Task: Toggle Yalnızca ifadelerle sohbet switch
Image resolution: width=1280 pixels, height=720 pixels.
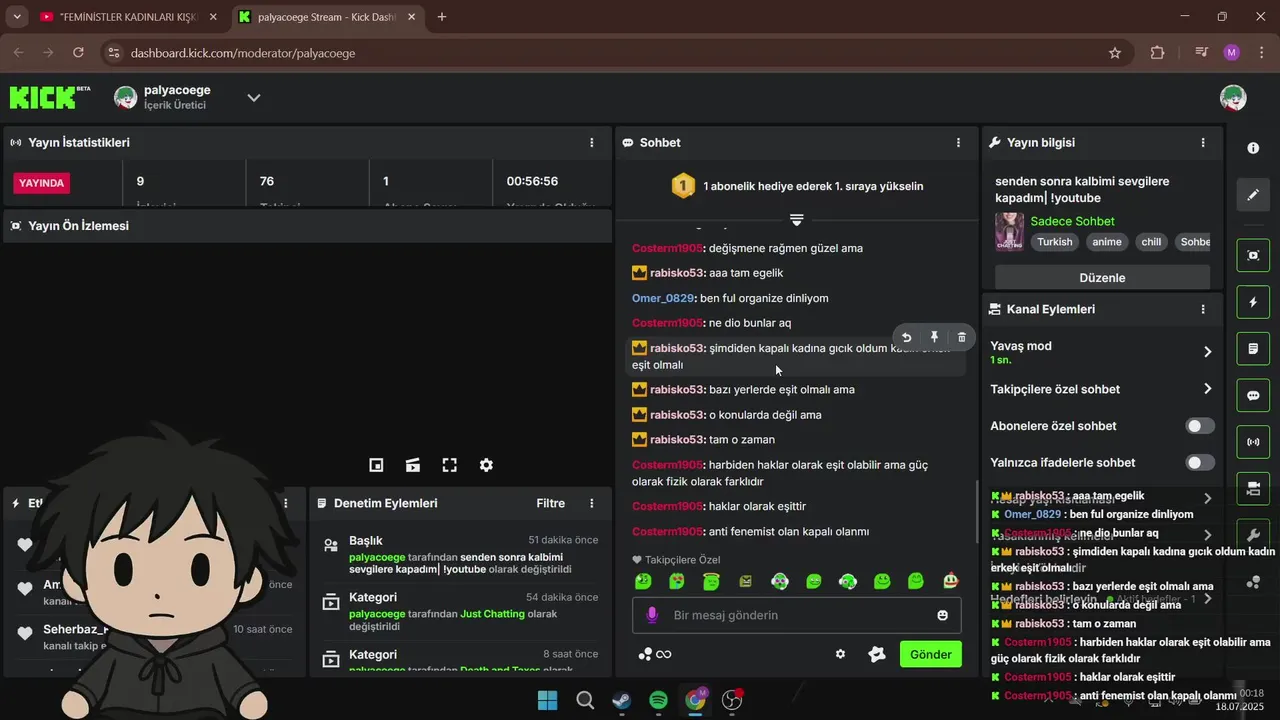Action: point(1200,462)
